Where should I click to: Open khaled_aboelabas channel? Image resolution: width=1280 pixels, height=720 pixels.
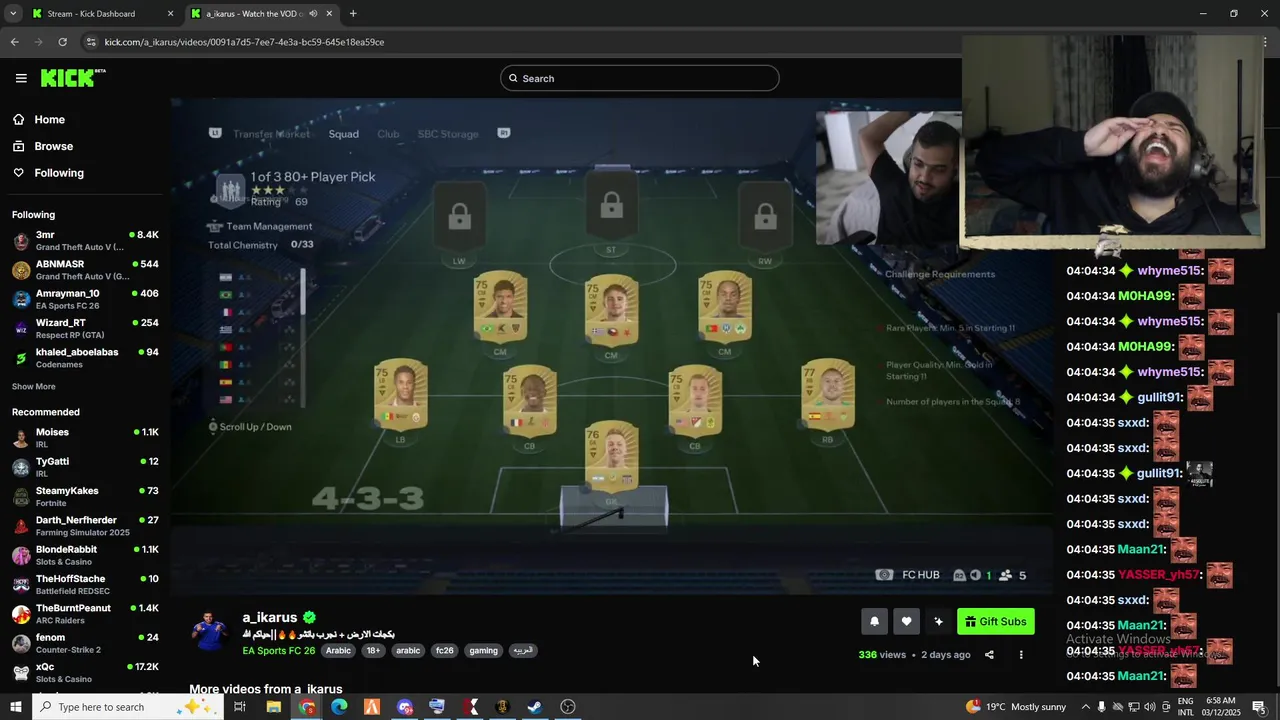click(x=84, y=358)
